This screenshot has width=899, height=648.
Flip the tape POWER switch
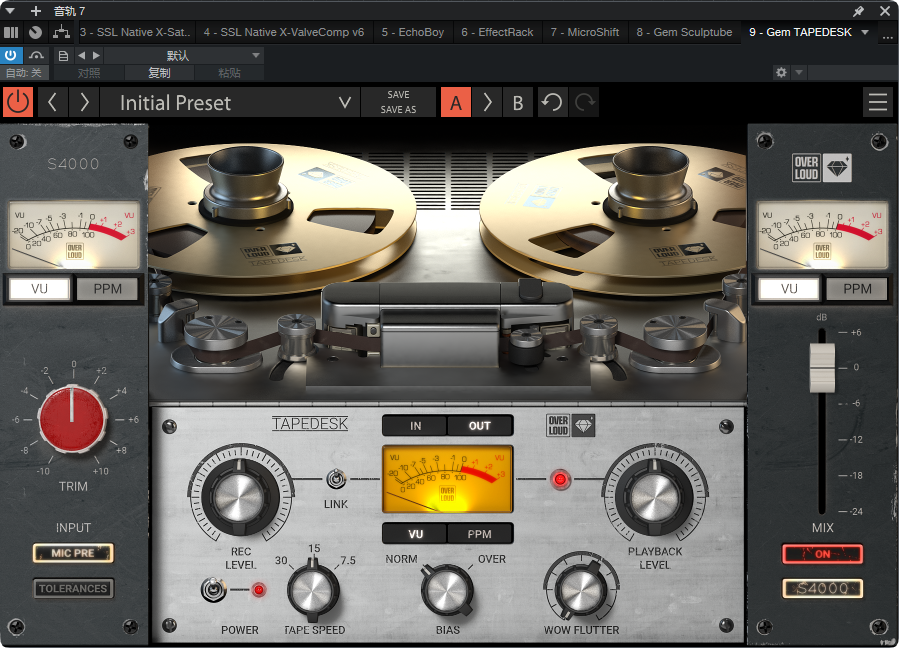click(x=213, y=590)
